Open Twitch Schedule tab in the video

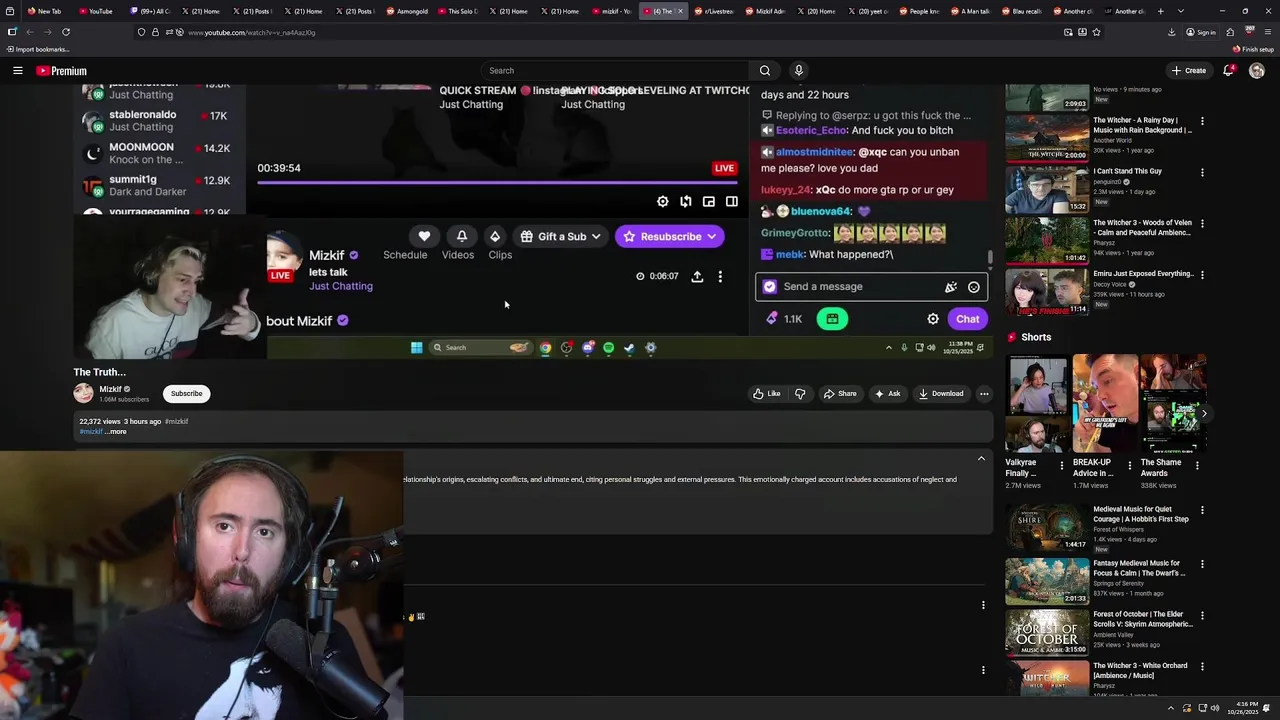405,255
